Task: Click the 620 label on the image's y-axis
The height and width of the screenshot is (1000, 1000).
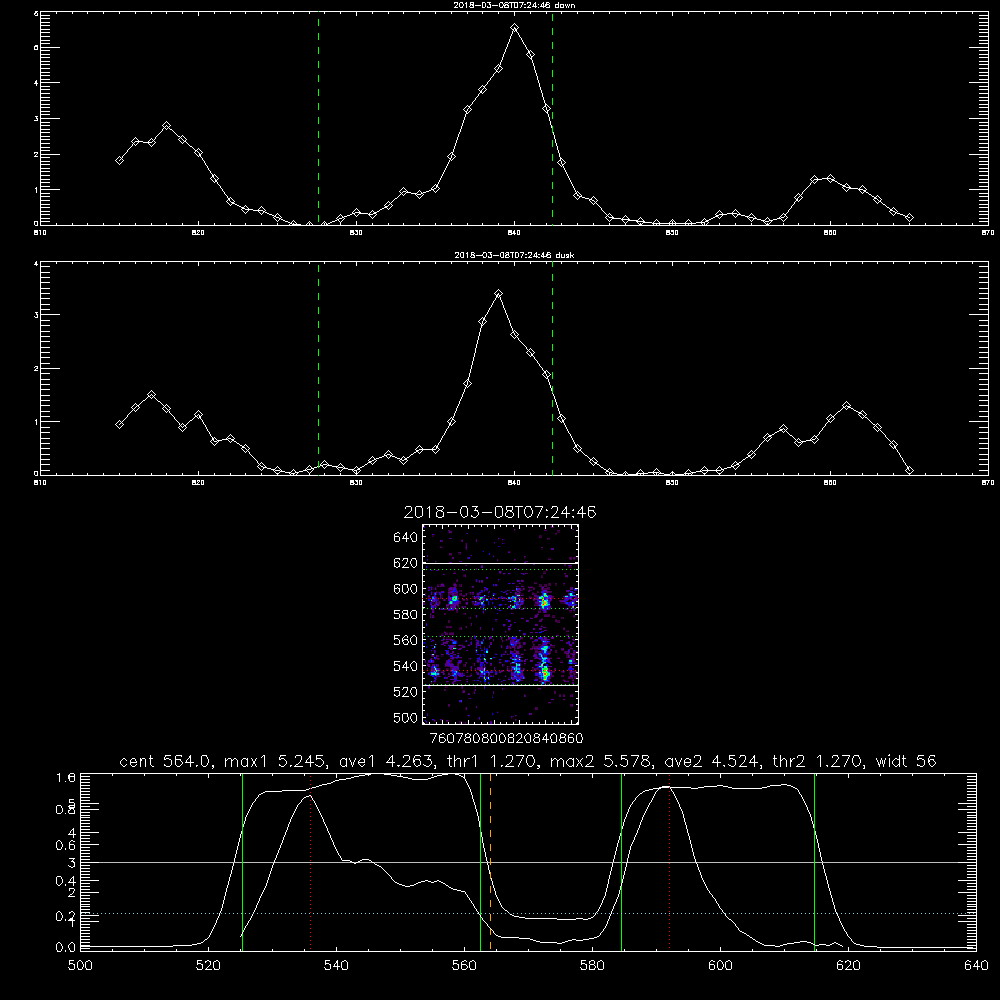Action: pyautogui.click(x=406, y=563)
